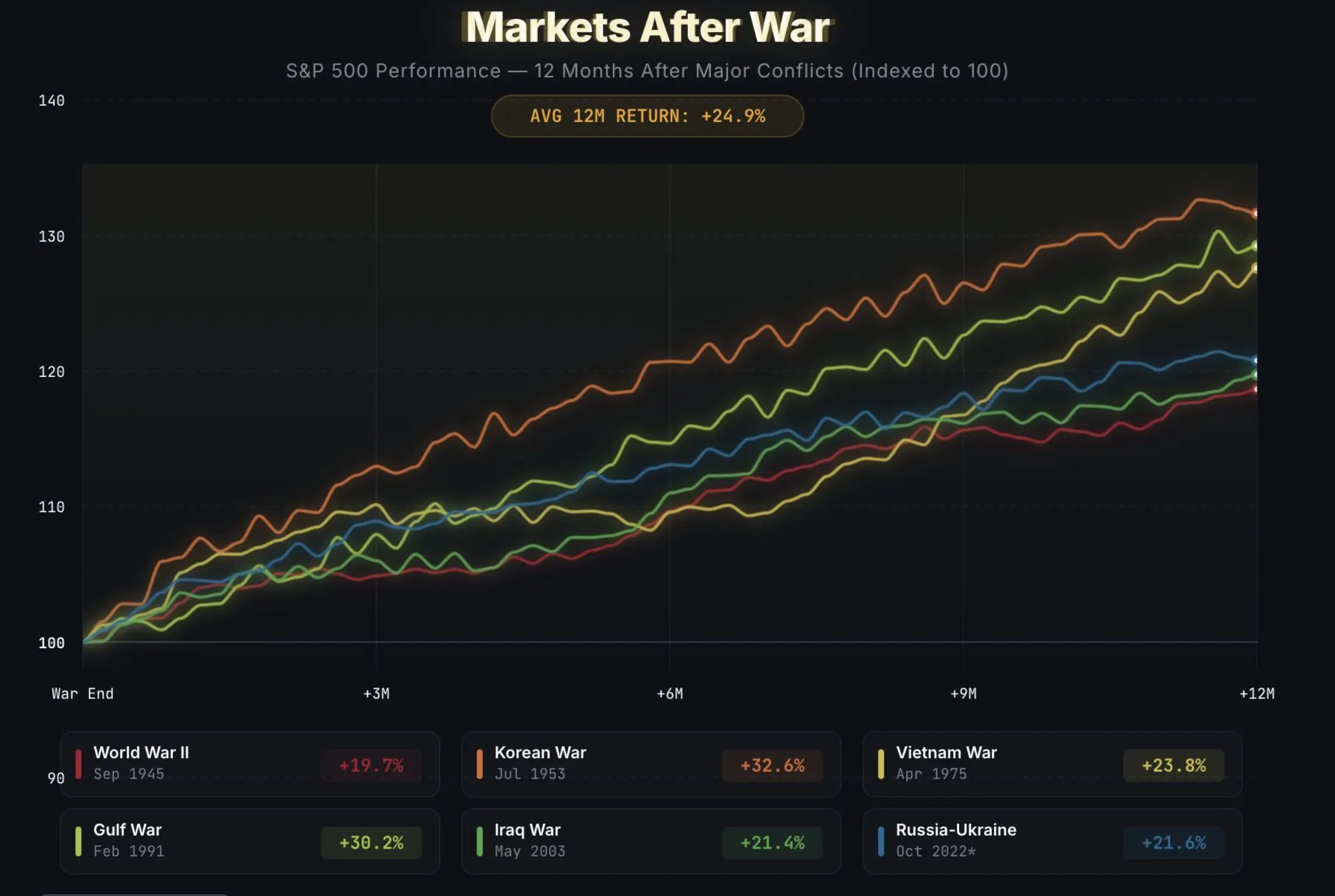Click the +21.4% Iraq War badge
The width and height of the screenshot is (1335, 896).
(773, 843)
